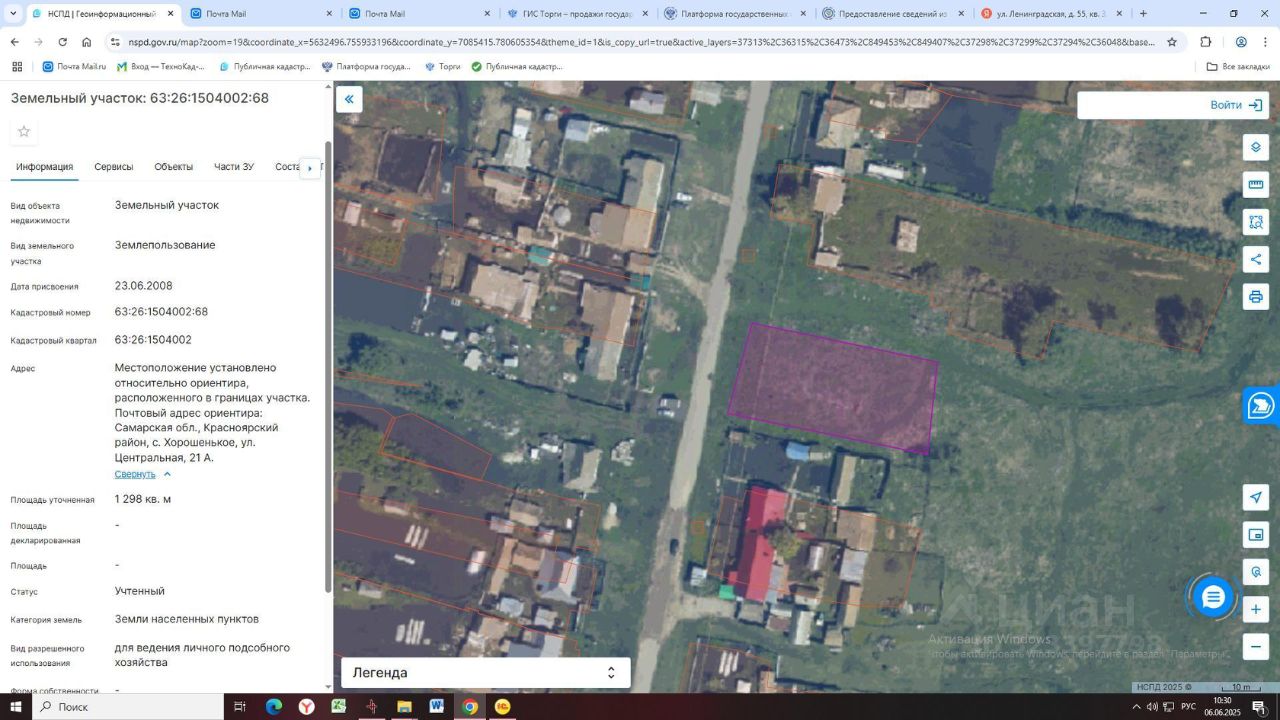
Task: Open the overview mini-map tool
Action: (x=1256, y=536)
